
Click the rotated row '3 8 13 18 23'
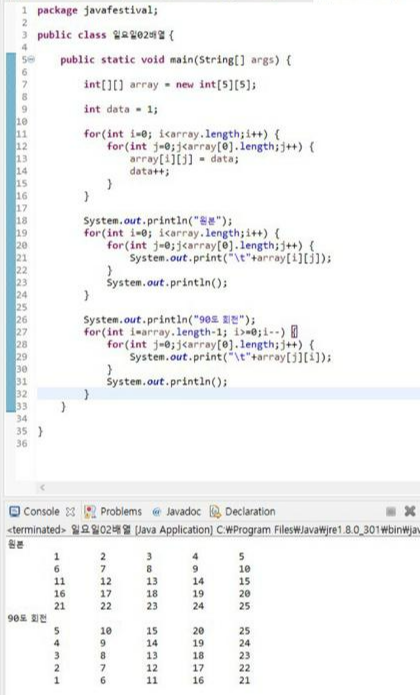pos(152,656)
